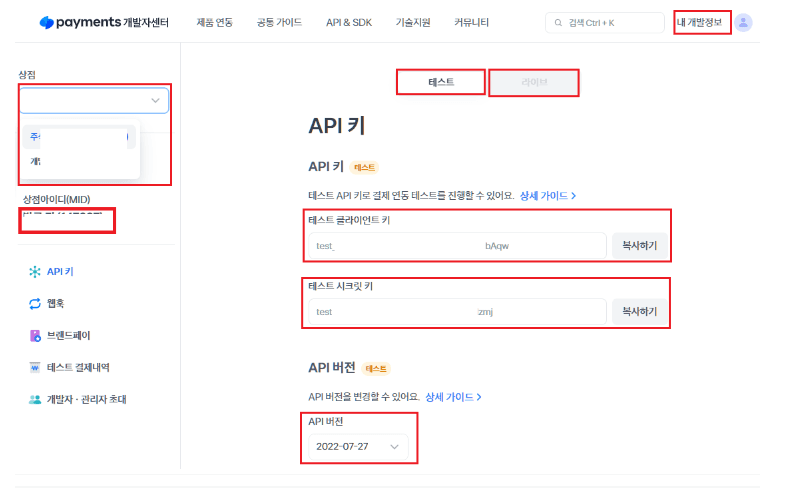This screenshot has width=805, height=503.
Task: Copy the test client key with 복사하기
Action: click(639, 246)
